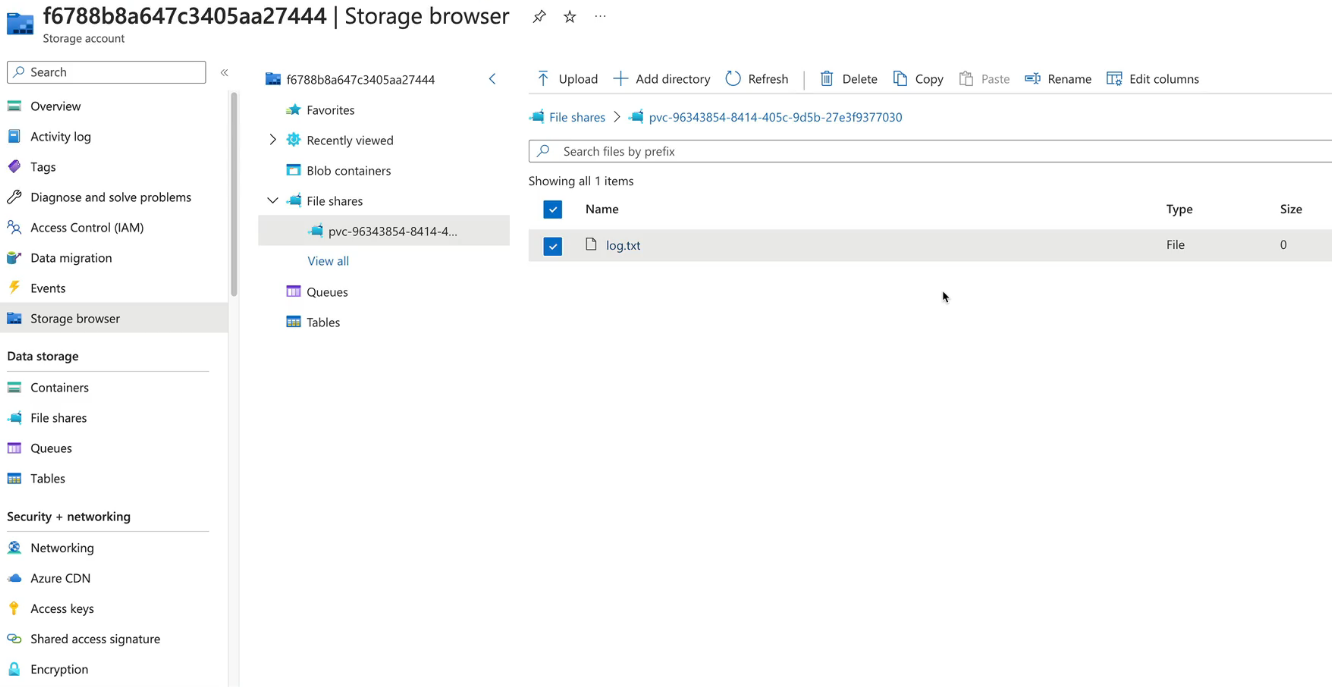Open Overview in the left menu
Image resolution: width=1332 pixels, height=687 pixels.
point(55,106)
